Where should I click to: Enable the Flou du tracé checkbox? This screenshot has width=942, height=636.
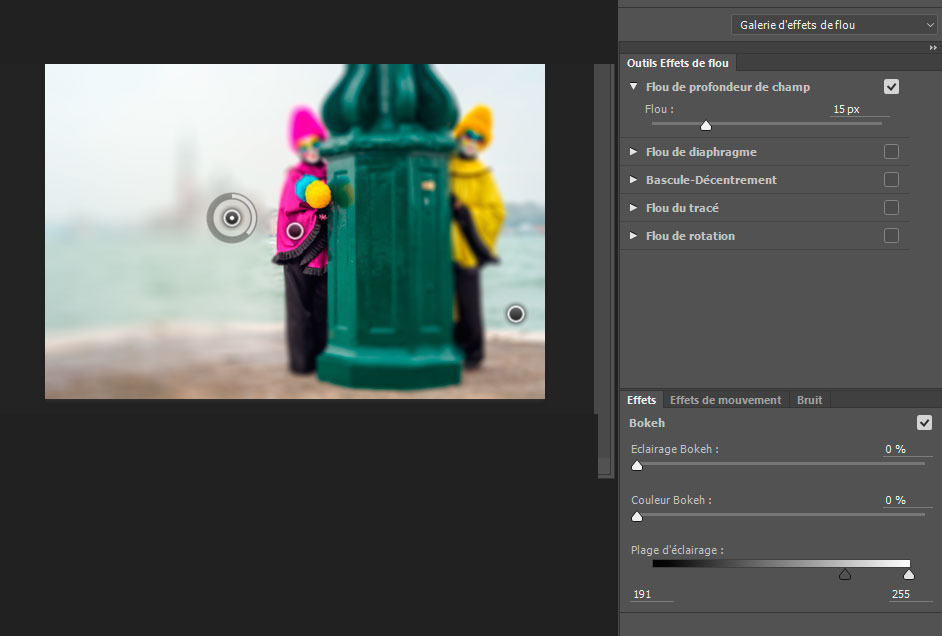[x=891, y=208]
